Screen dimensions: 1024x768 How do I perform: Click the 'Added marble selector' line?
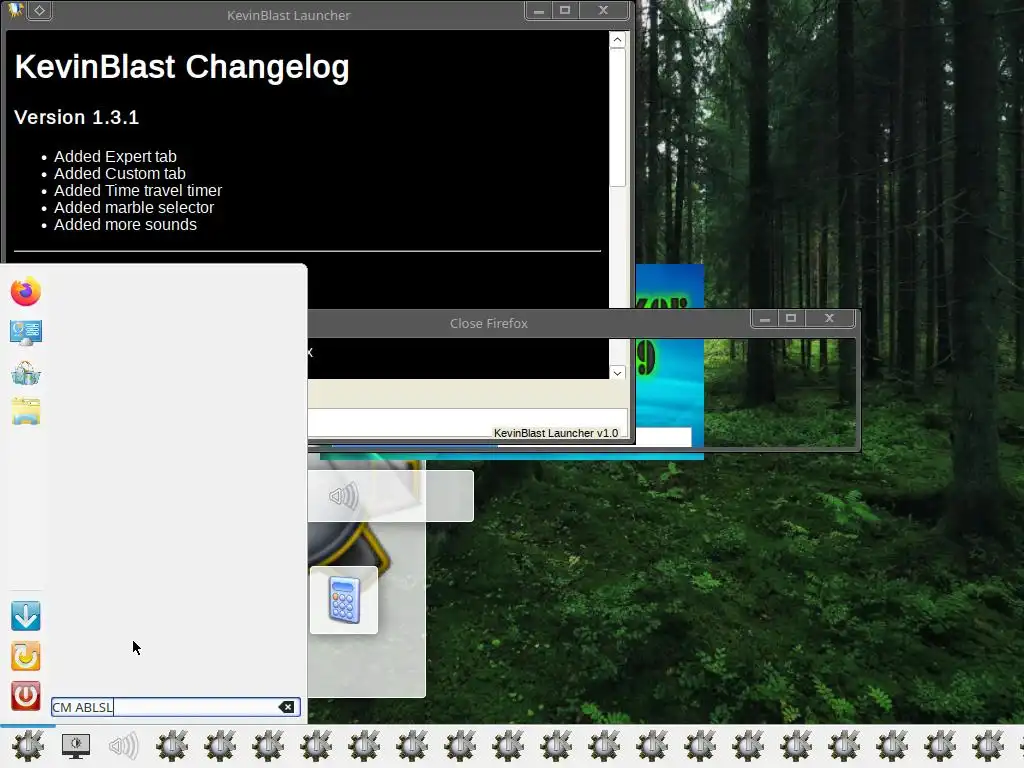coord(134,208)
